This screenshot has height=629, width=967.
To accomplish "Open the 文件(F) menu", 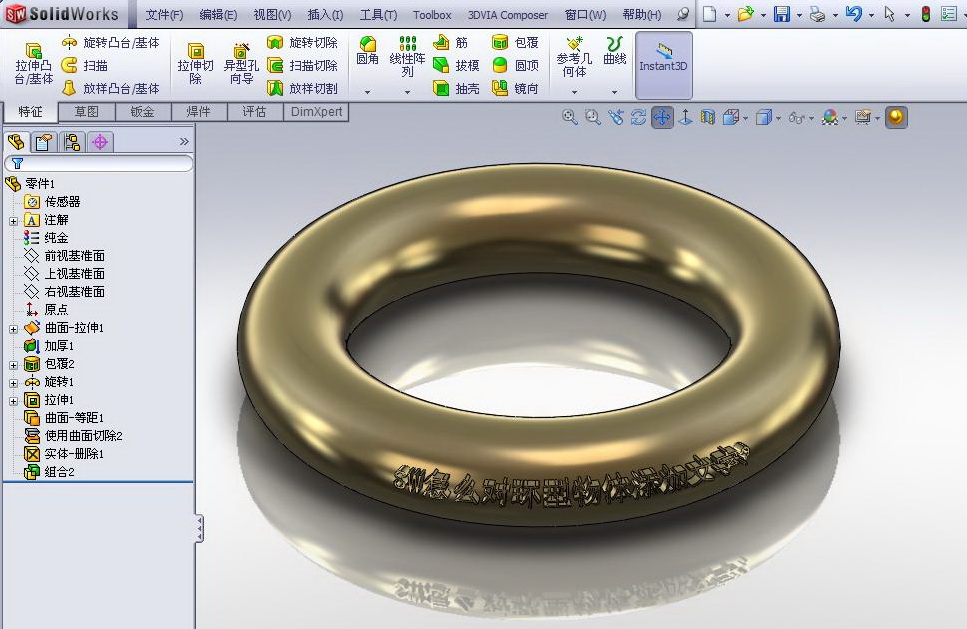I will pyautogui.click(x=164, y=14).
